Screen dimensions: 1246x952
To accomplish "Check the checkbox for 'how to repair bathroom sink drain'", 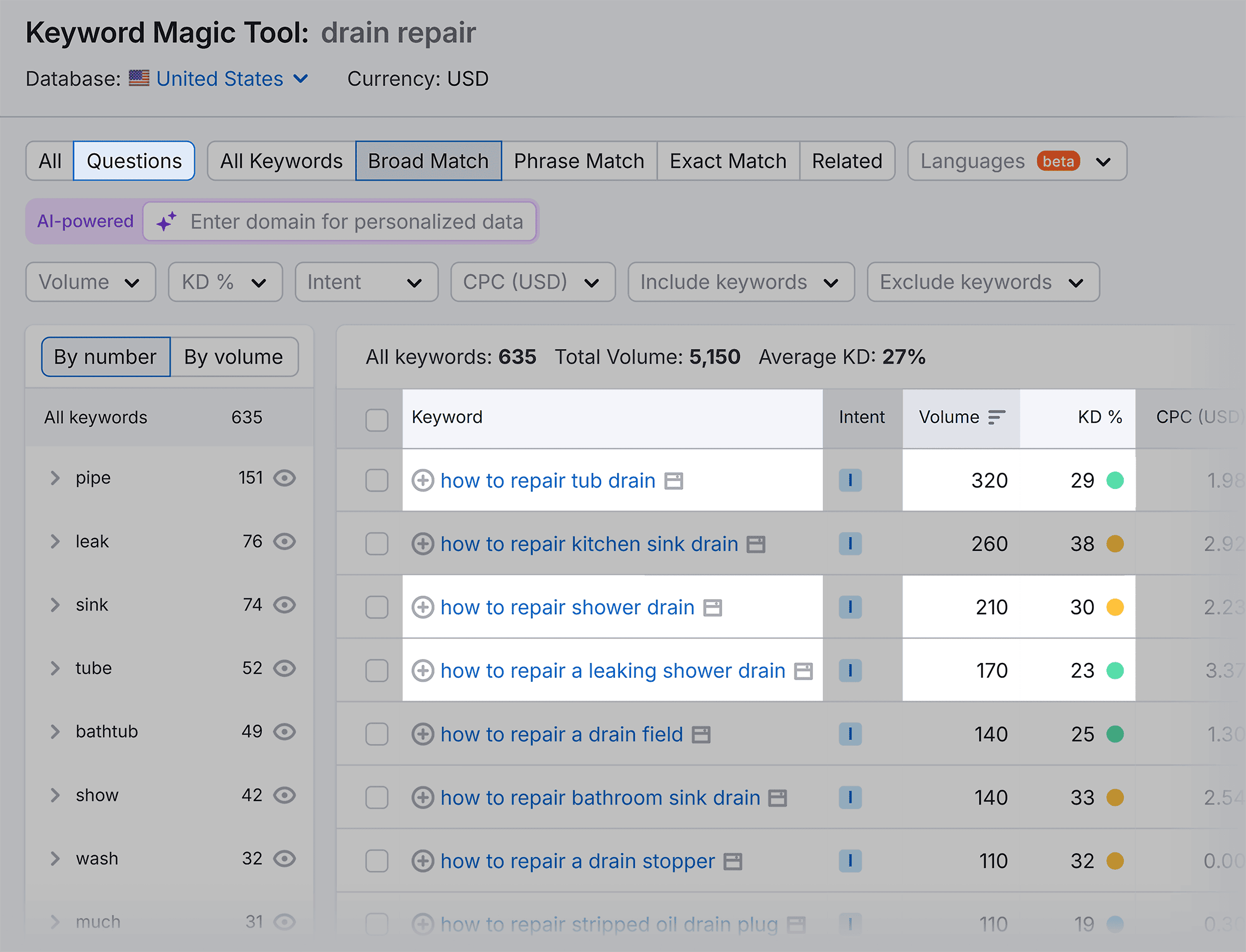I will click(376, 797).
